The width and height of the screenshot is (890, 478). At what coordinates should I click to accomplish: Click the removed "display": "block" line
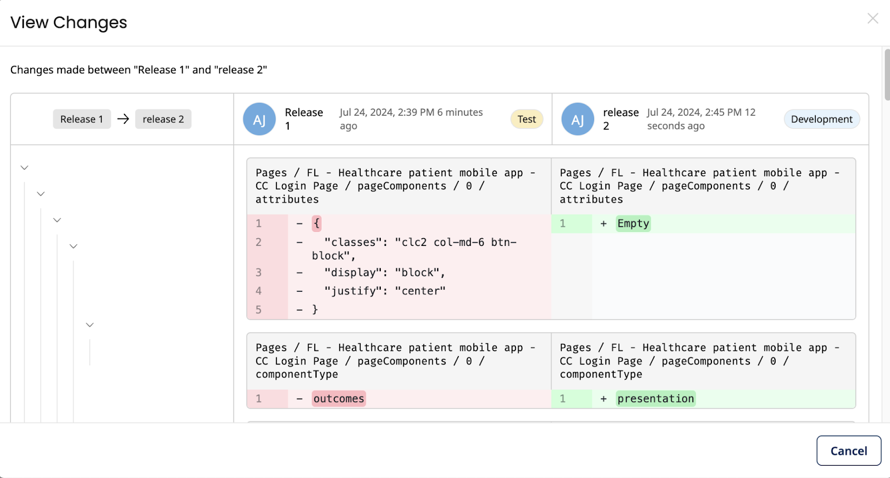[x=384, y=272]
